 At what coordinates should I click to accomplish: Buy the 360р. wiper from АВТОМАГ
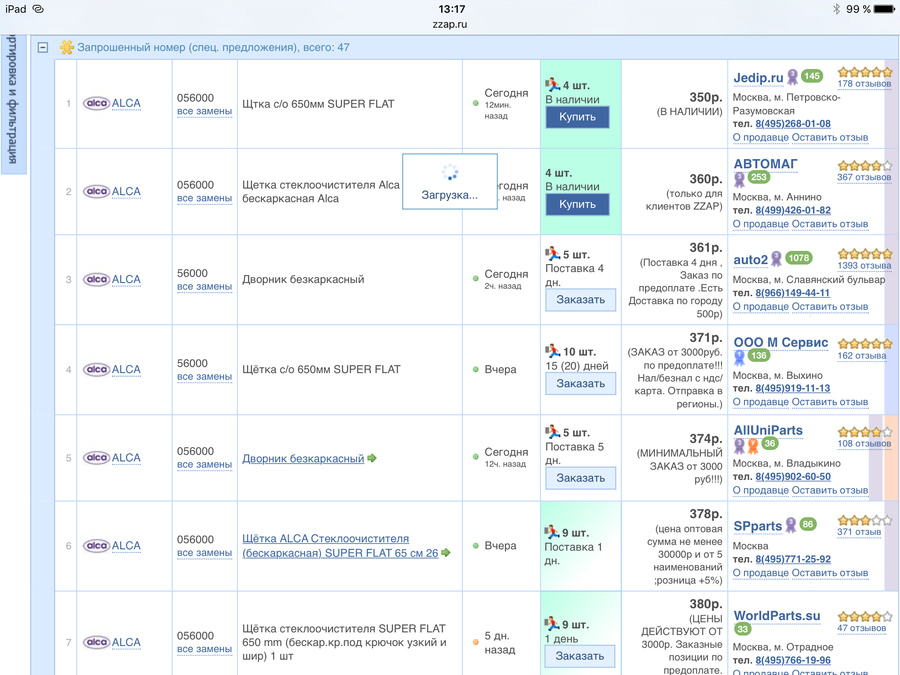point(577,204)
